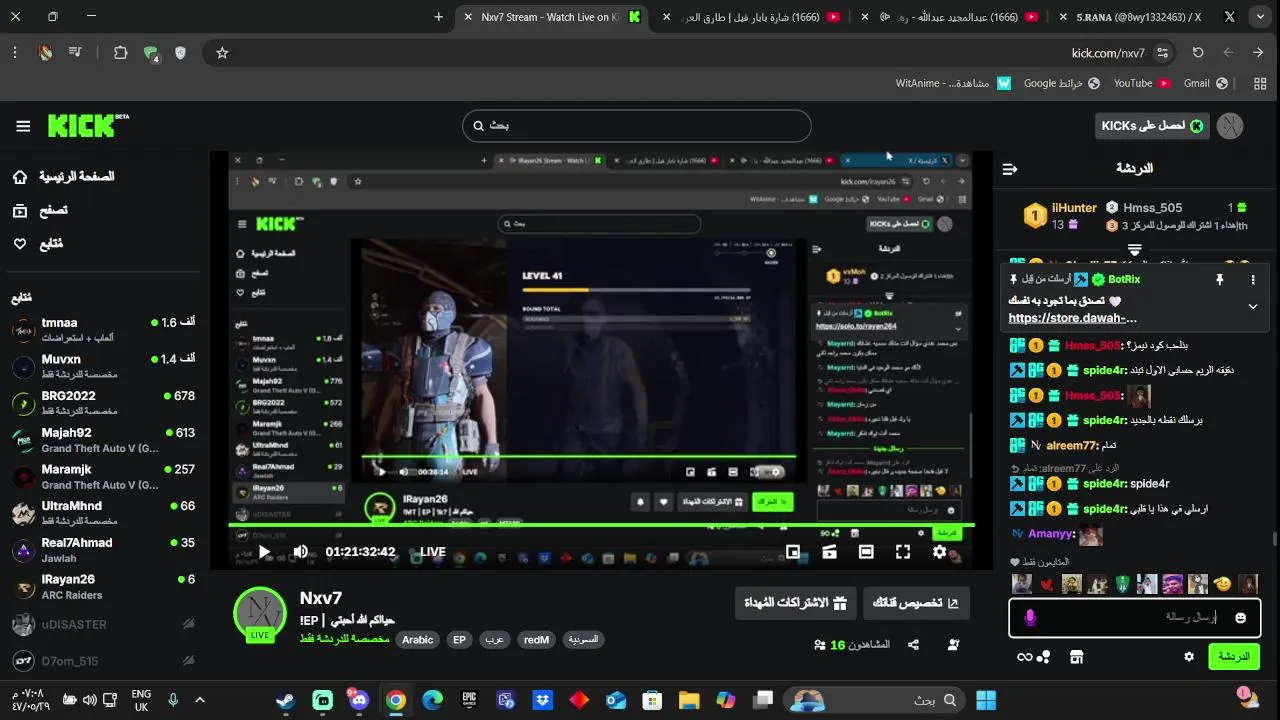Bookmark this page with star icon
This screenshot has height=720, width=1280.
tap(222, 53)
